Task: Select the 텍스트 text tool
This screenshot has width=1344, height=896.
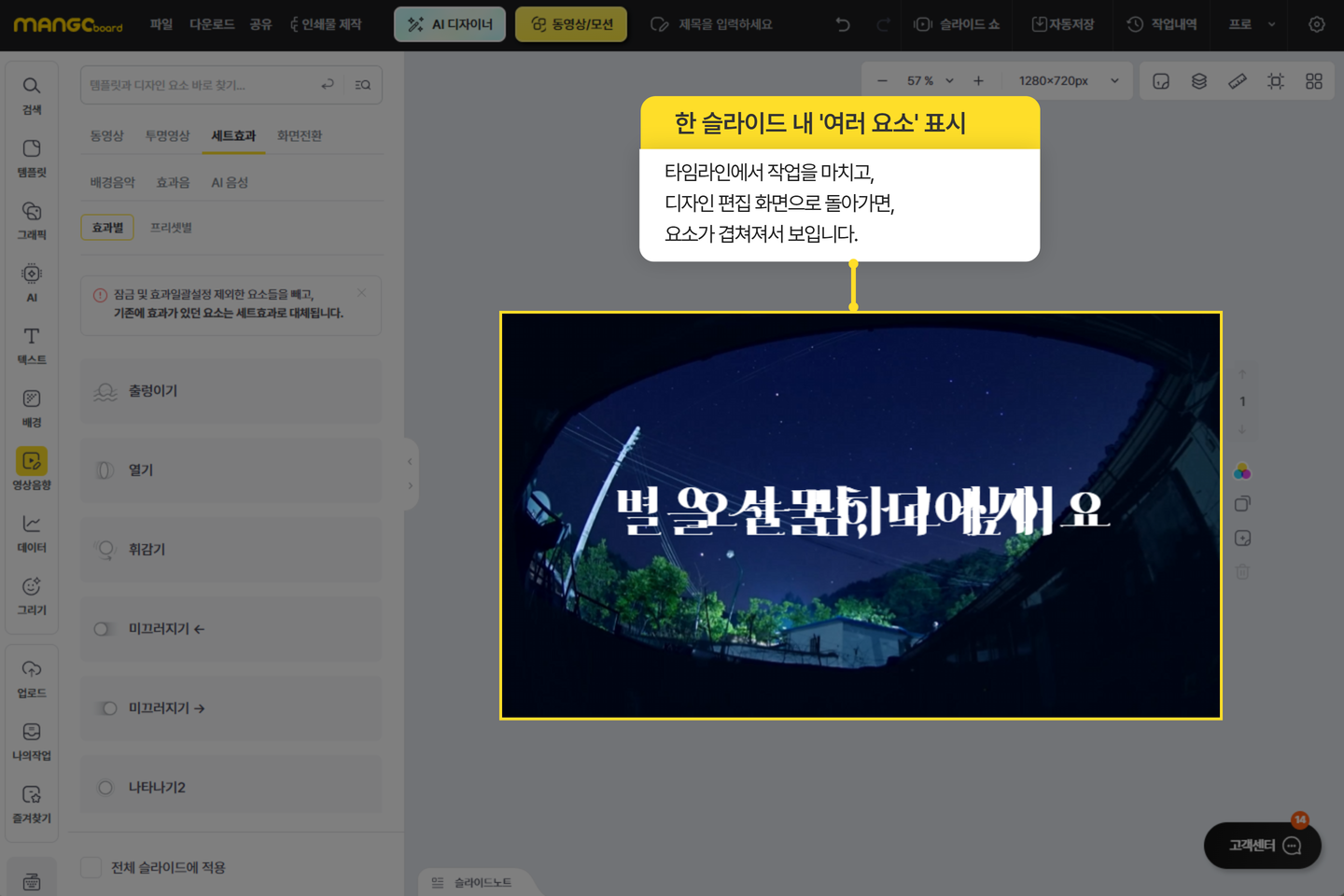Action: click(x=32, y=344)
